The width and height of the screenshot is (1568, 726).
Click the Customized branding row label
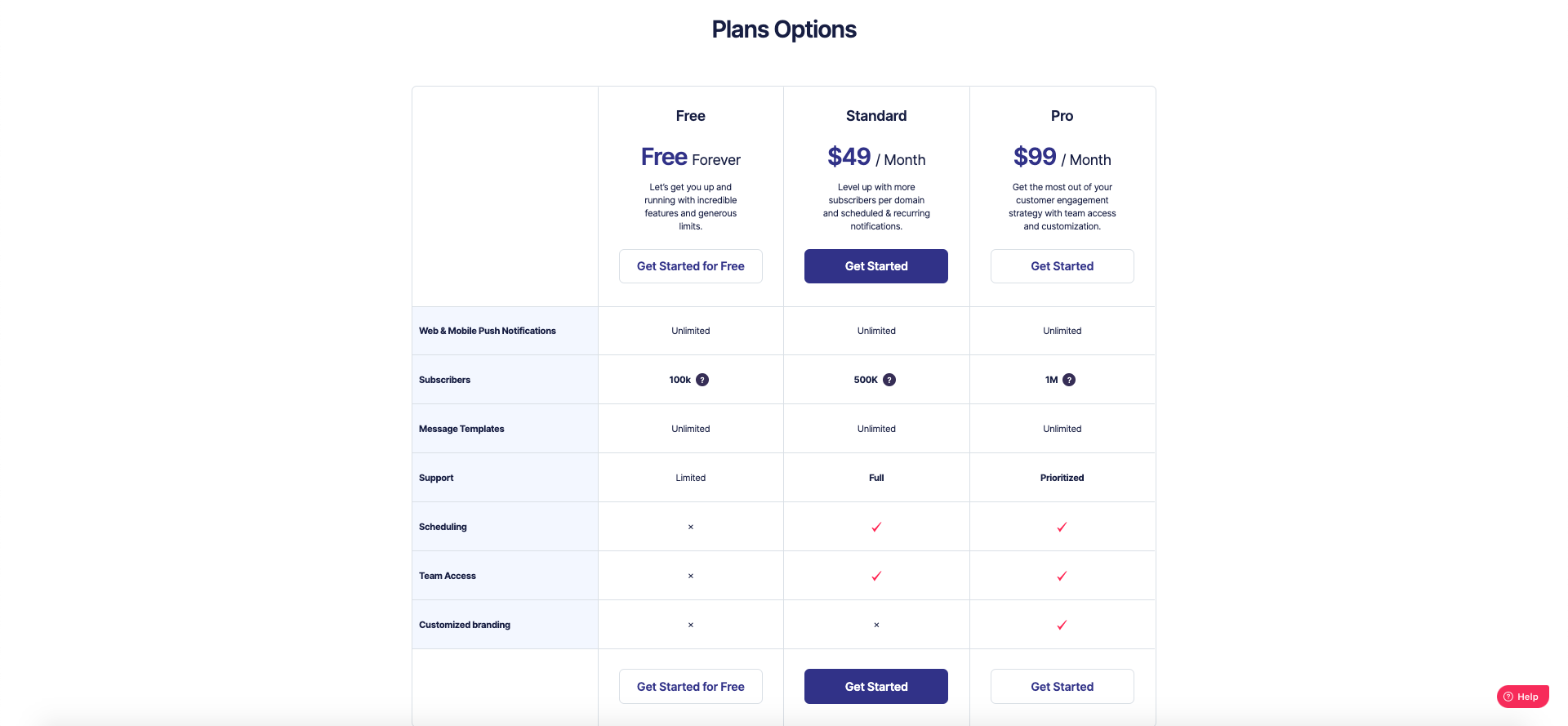[465, 625]
